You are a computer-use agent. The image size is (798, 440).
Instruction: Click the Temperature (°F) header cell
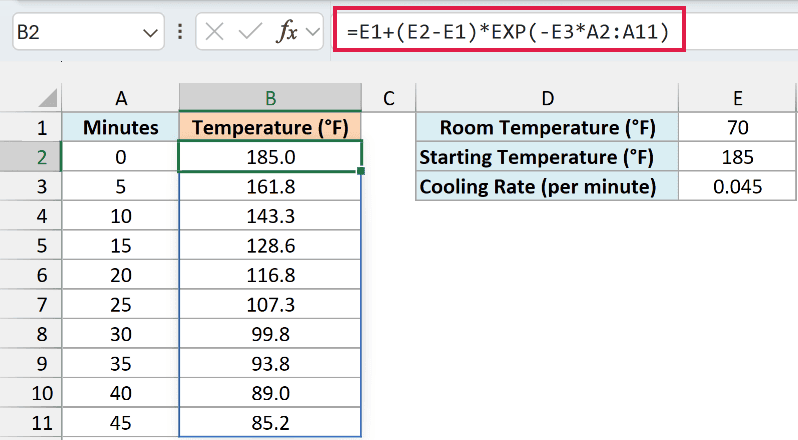tap(270, 127)
